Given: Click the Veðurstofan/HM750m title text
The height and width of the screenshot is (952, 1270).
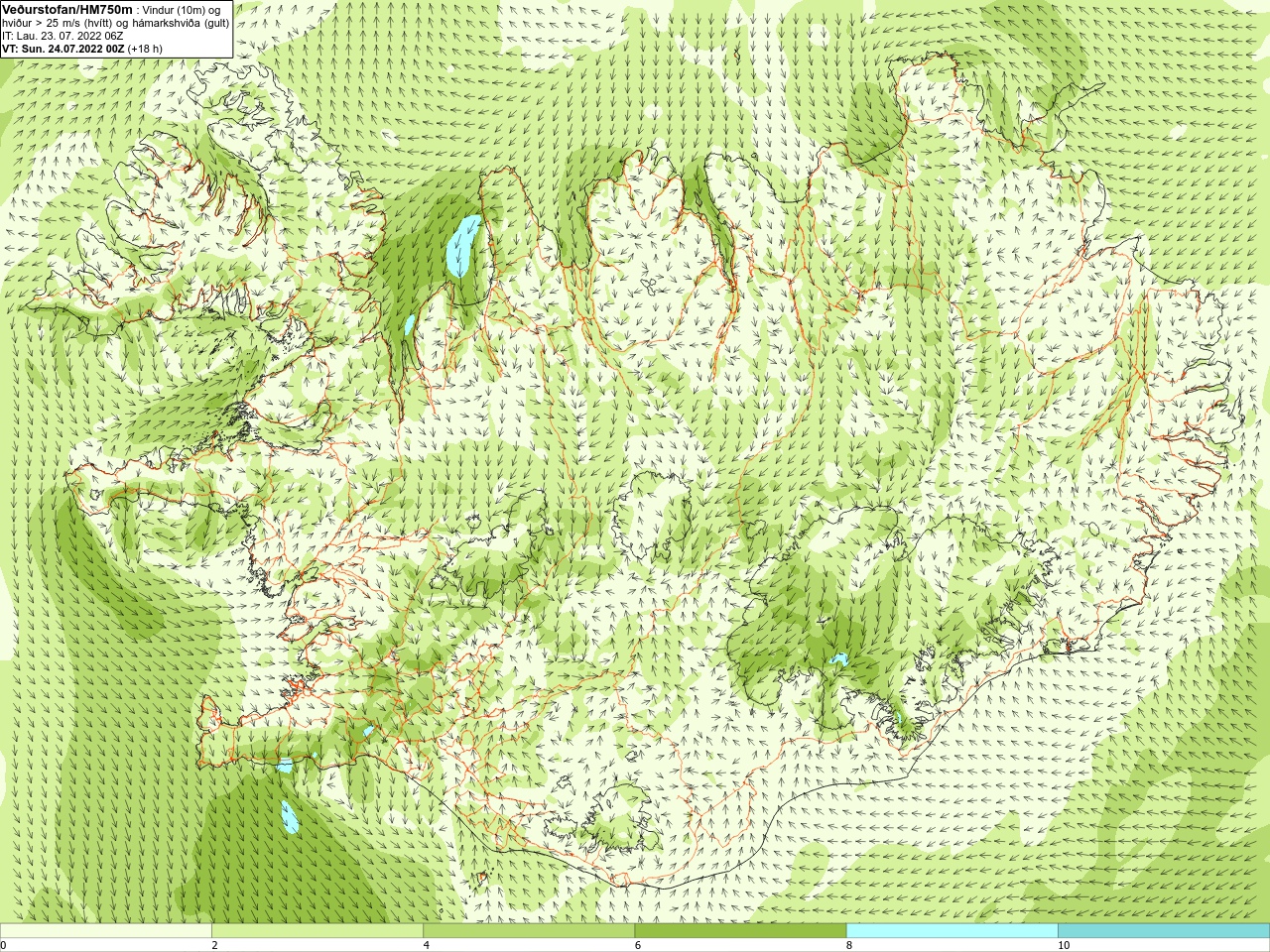Looking at the screenshot, I should click(x=67, y=9).
